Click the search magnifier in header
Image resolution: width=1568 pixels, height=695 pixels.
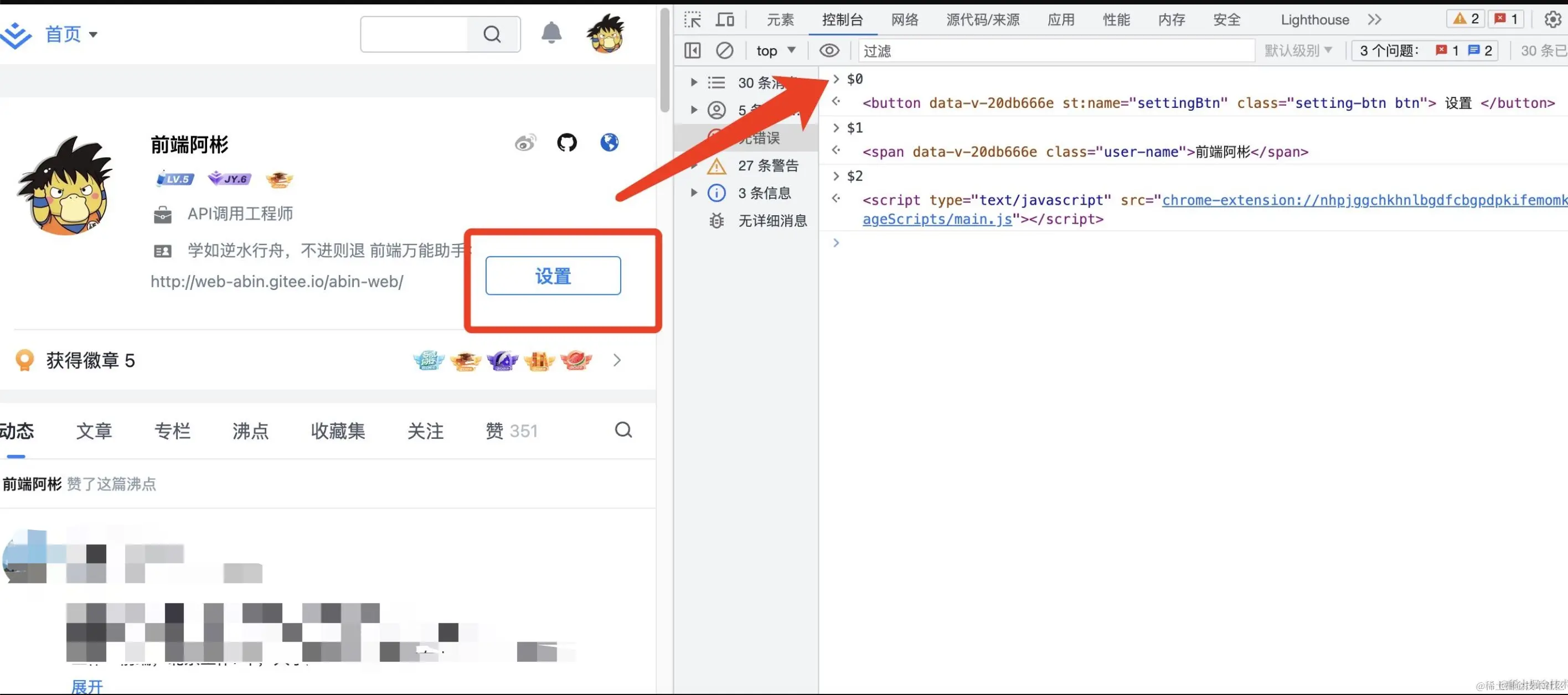(x=492, y=34)
